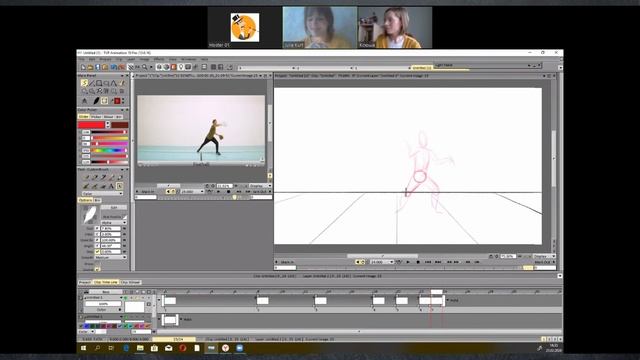Switch to Picker tab in Color panel
Viewport: 640px width, 360px height.
click(96, 117)
